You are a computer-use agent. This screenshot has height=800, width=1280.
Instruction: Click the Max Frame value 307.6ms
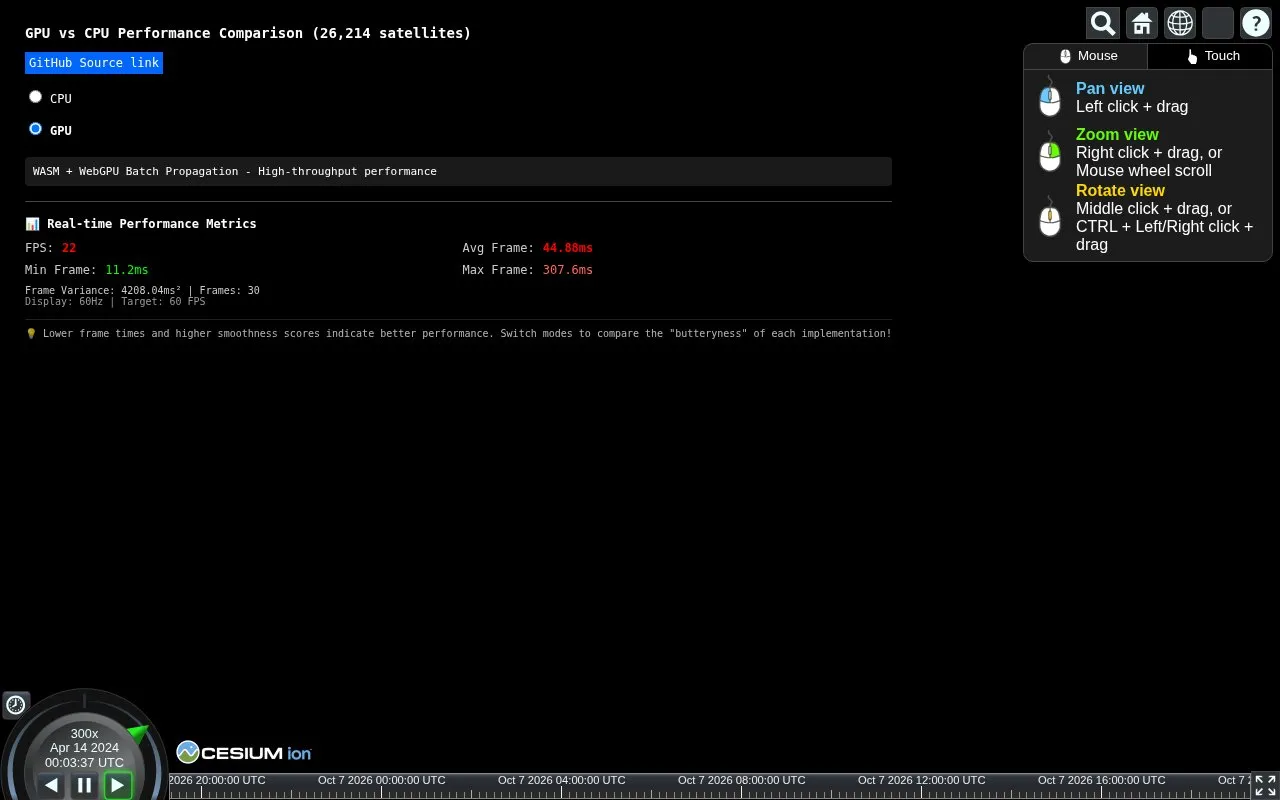568,270
